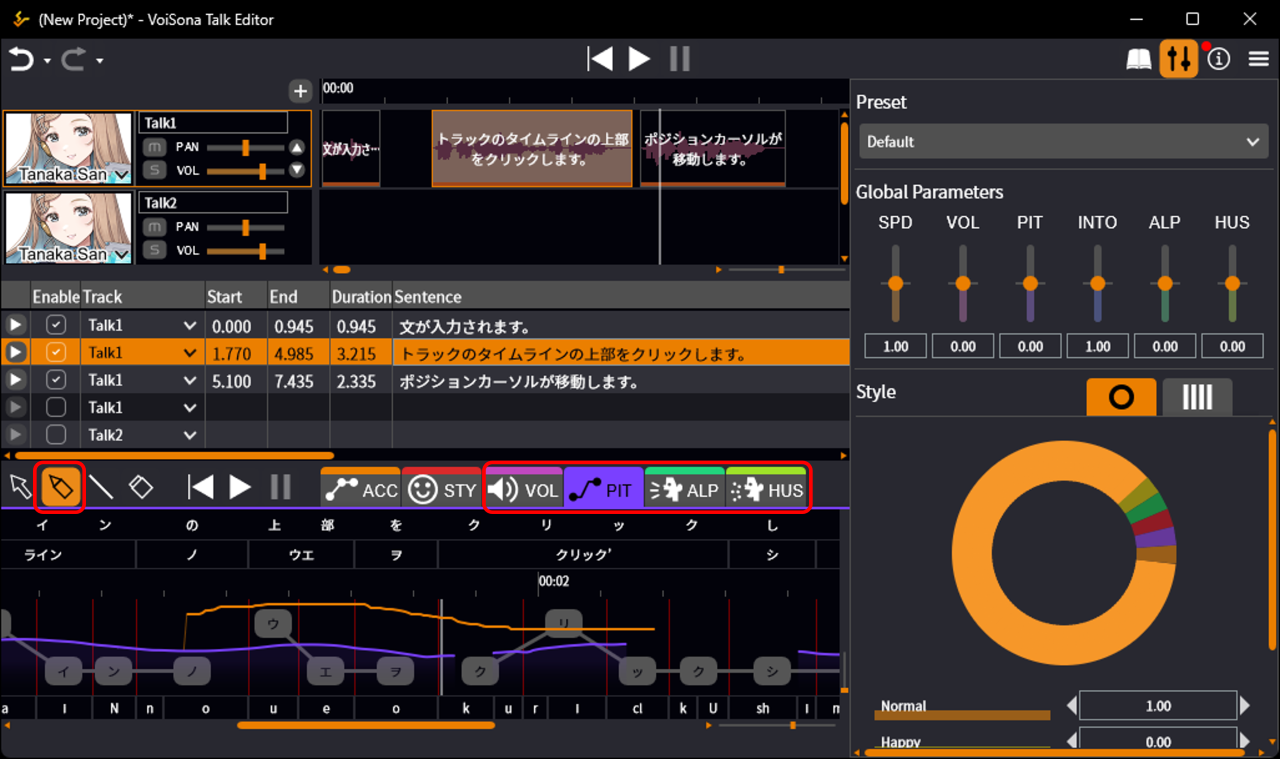Select the pen drawing tool
1280x759 pixels.
click(61, 487)
